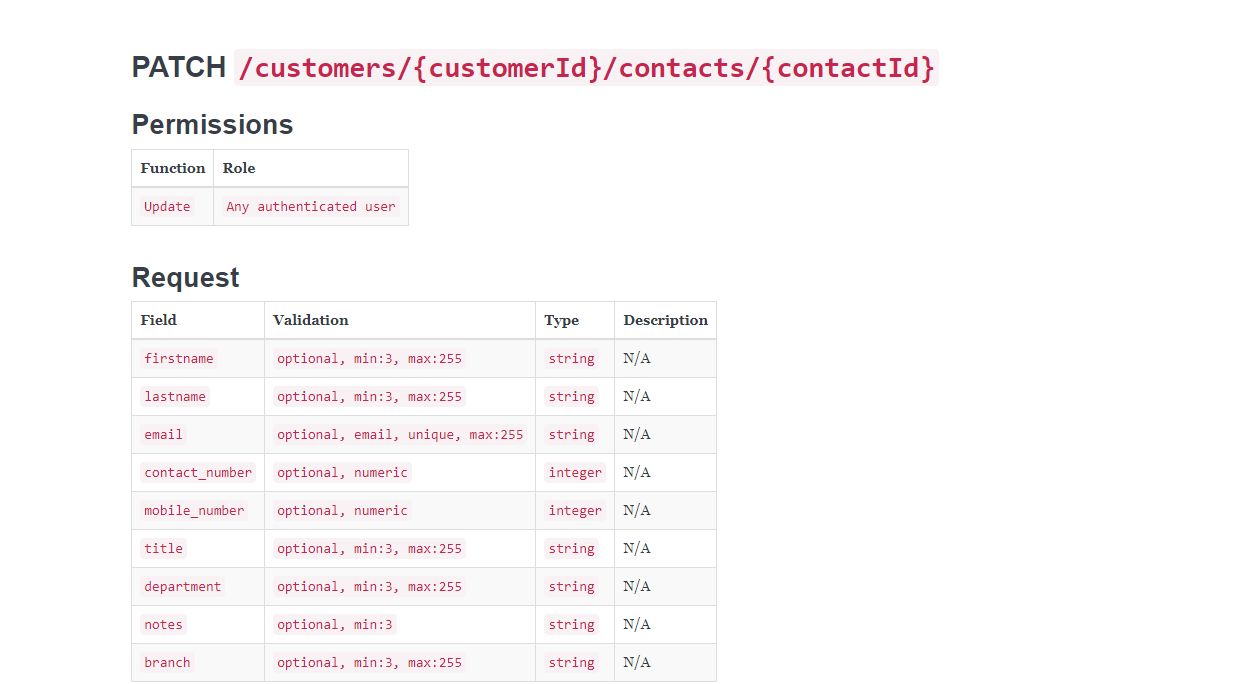Click the email row validation rule text
Image resolution: width=1234 pixels, height=684 pixels.
coord(400,435)
